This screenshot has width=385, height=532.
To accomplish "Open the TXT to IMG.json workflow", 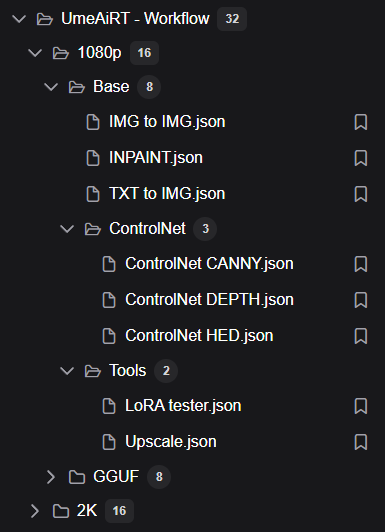I will (x=167, y=194).
